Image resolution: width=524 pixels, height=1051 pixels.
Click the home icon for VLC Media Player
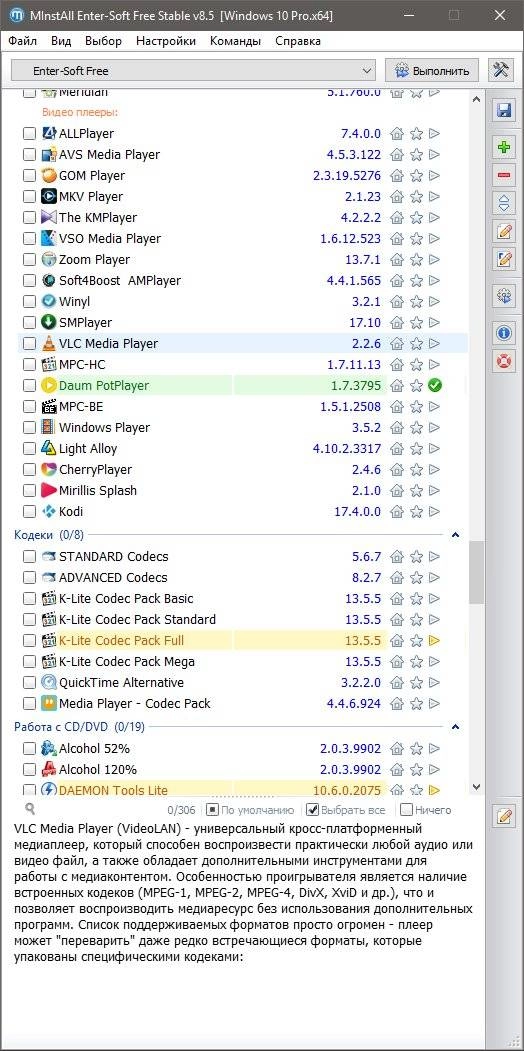tap(397, 344)
